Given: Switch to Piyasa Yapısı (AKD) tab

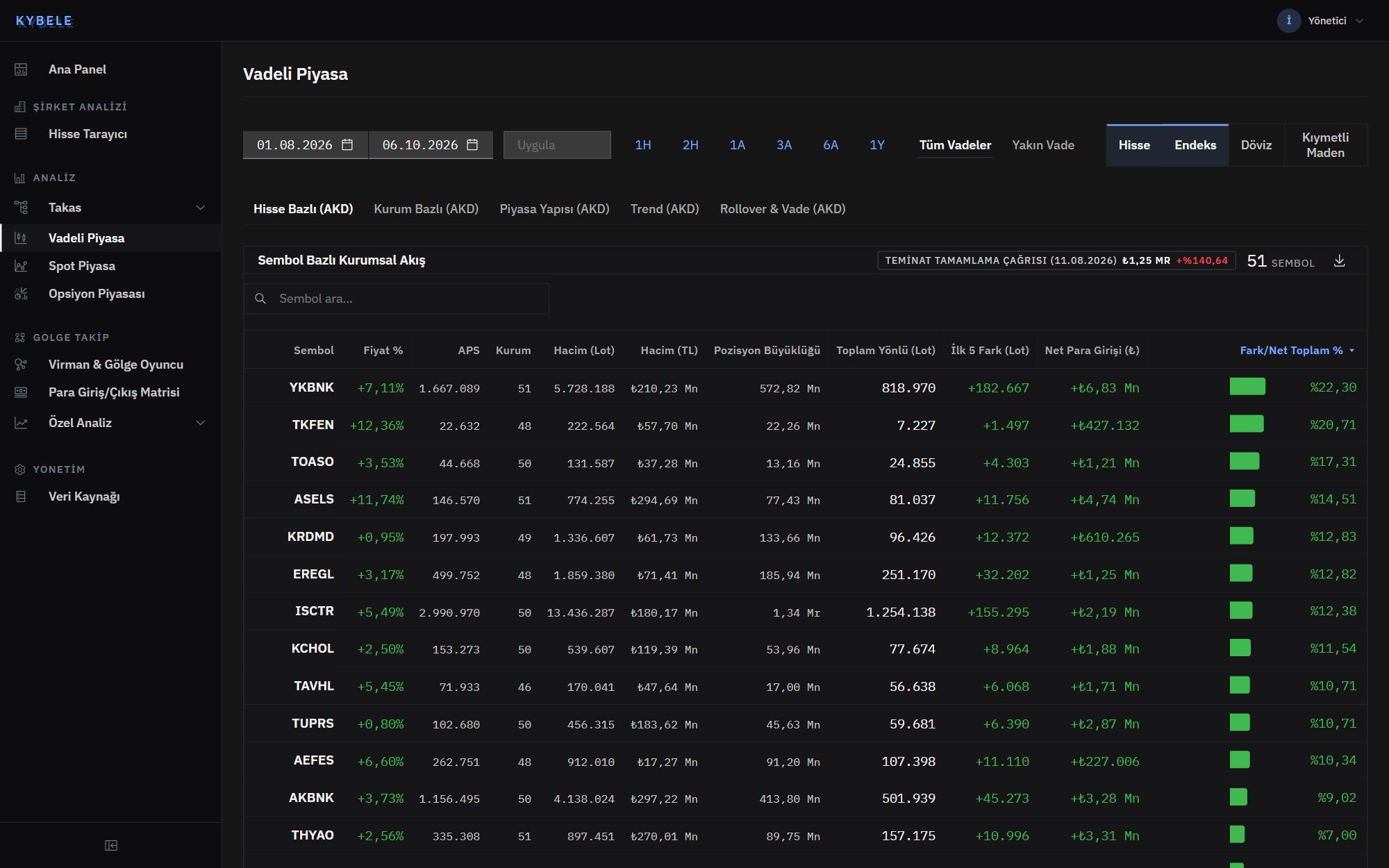Looking at the screenshot, I should tap(554, 209).
